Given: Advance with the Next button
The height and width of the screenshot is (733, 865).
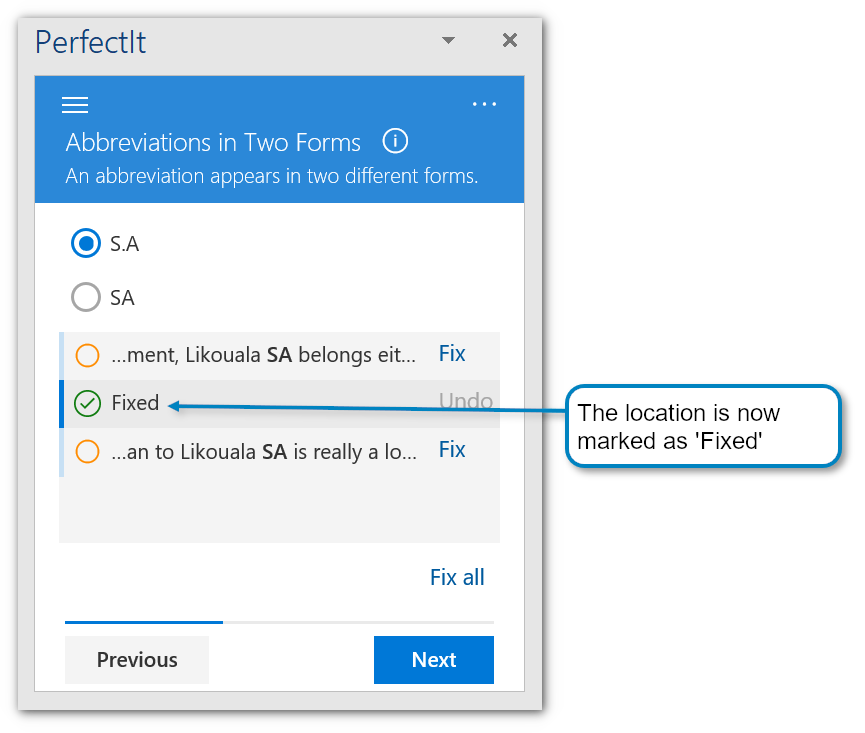Looking at the screenshot, I should pyautogui.click(x=434, y=660).
